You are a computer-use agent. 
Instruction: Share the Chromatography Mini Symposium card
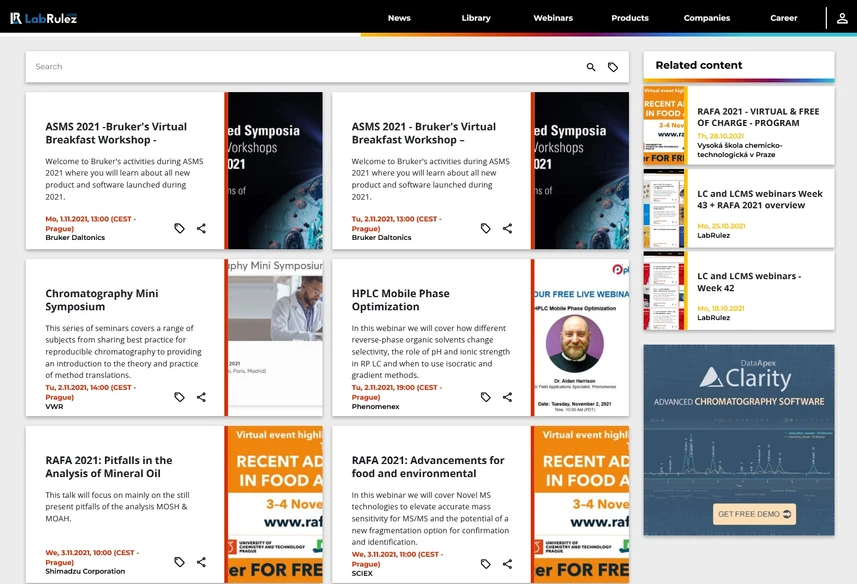(201, 397)
